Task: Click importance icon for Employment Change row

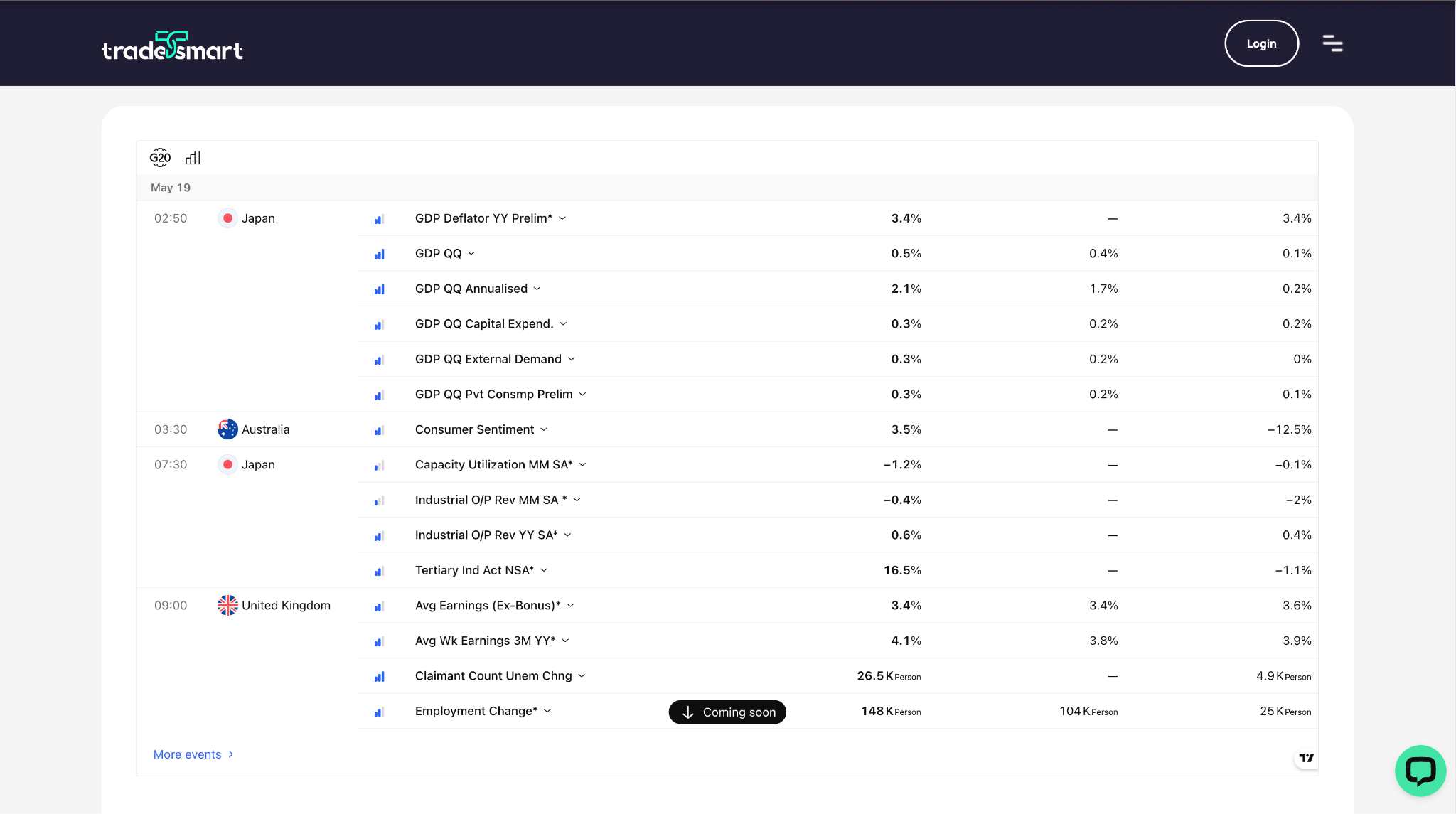Action: (x=380, y=712)
